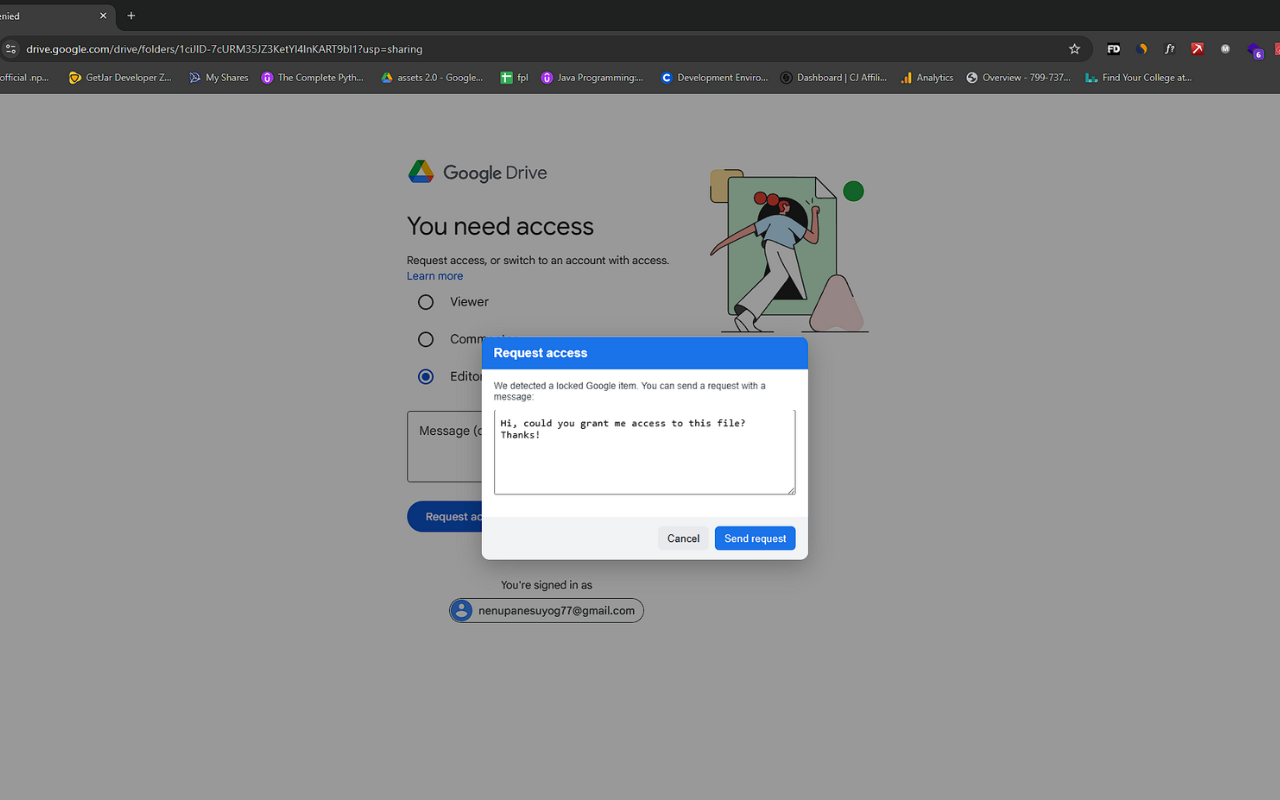
Task: Click the signed-in account chip
Action: [x=546, y=611]
